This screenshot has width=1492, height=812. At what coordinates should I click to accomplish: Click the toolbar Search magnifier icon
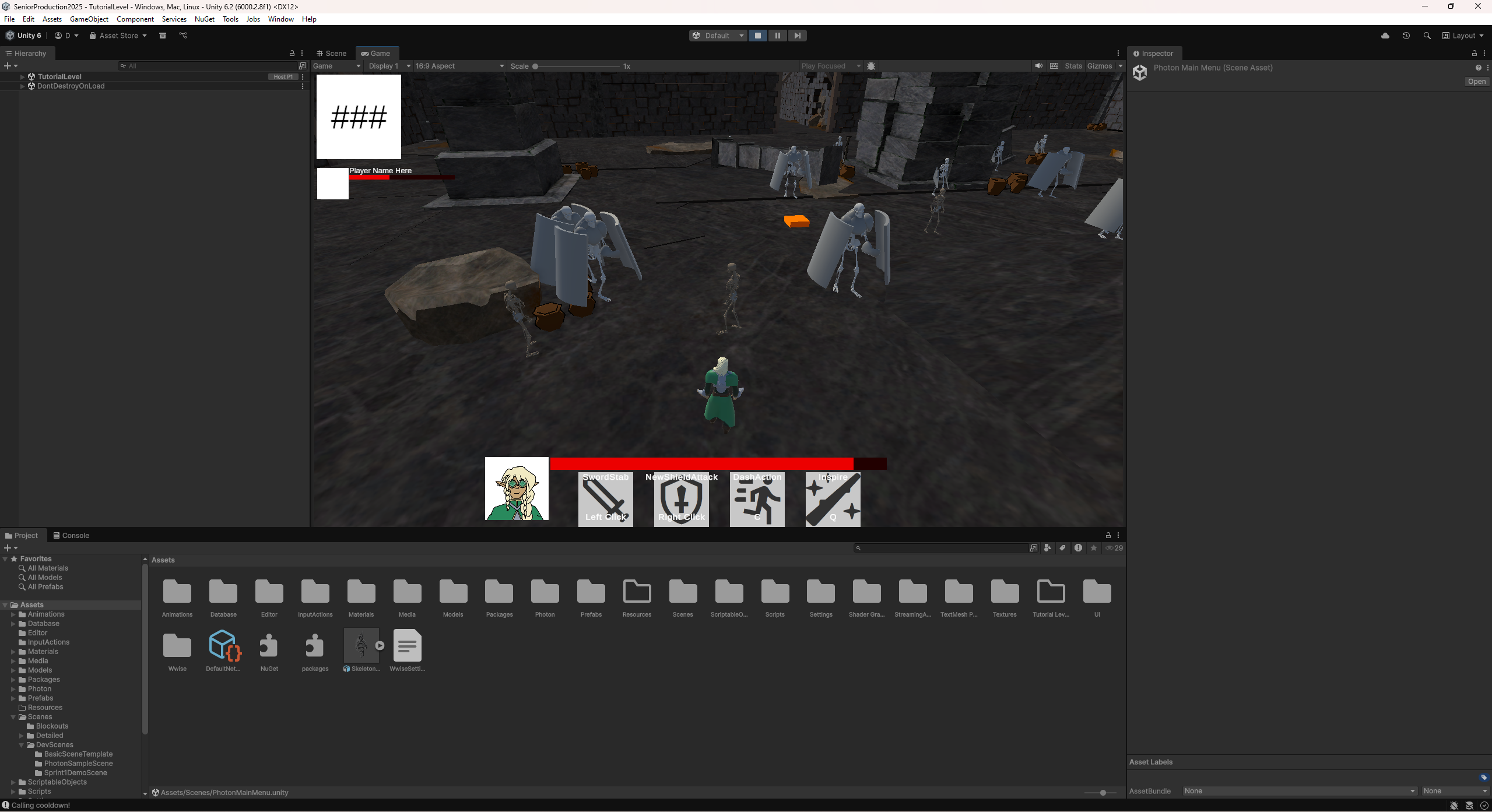point(1427,36)
